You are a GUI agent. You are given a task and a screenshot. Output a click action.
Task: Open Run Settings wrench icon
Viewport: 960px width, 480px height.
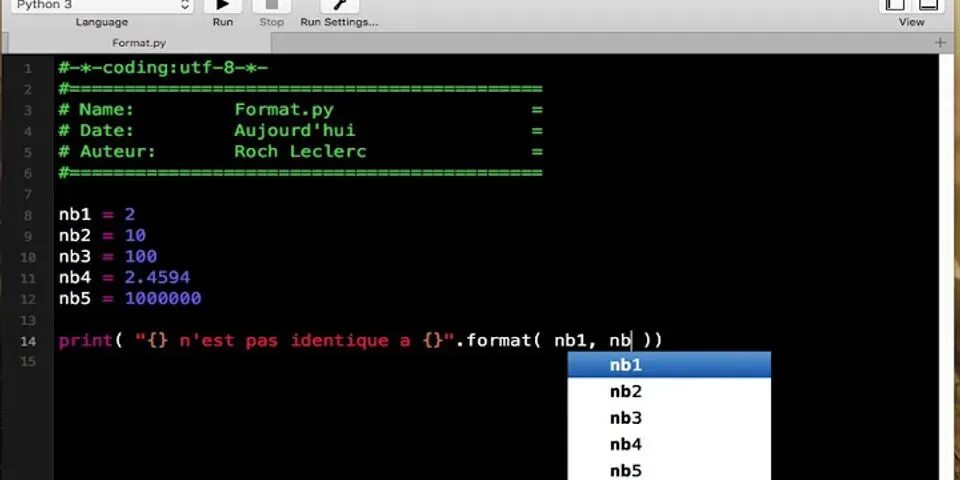(x=339, y=6)
